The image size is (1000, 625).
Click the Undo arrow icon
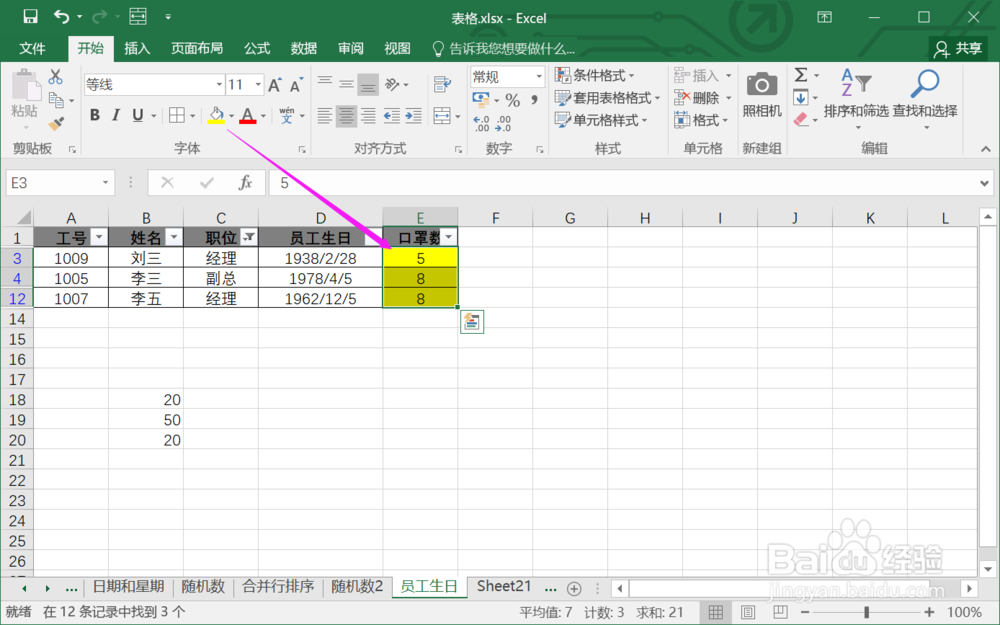click(61, 17)
